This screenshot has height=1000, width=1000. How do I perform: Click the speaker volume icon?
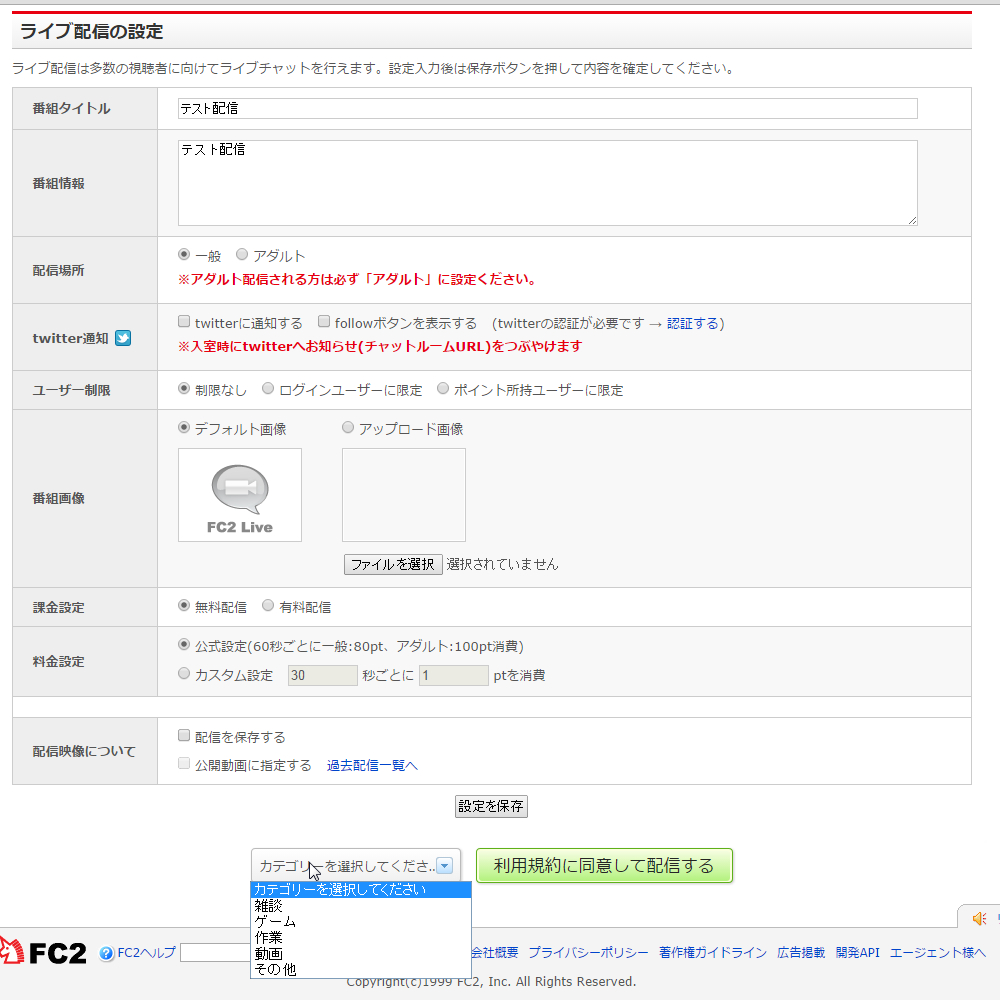click(979, 918)
